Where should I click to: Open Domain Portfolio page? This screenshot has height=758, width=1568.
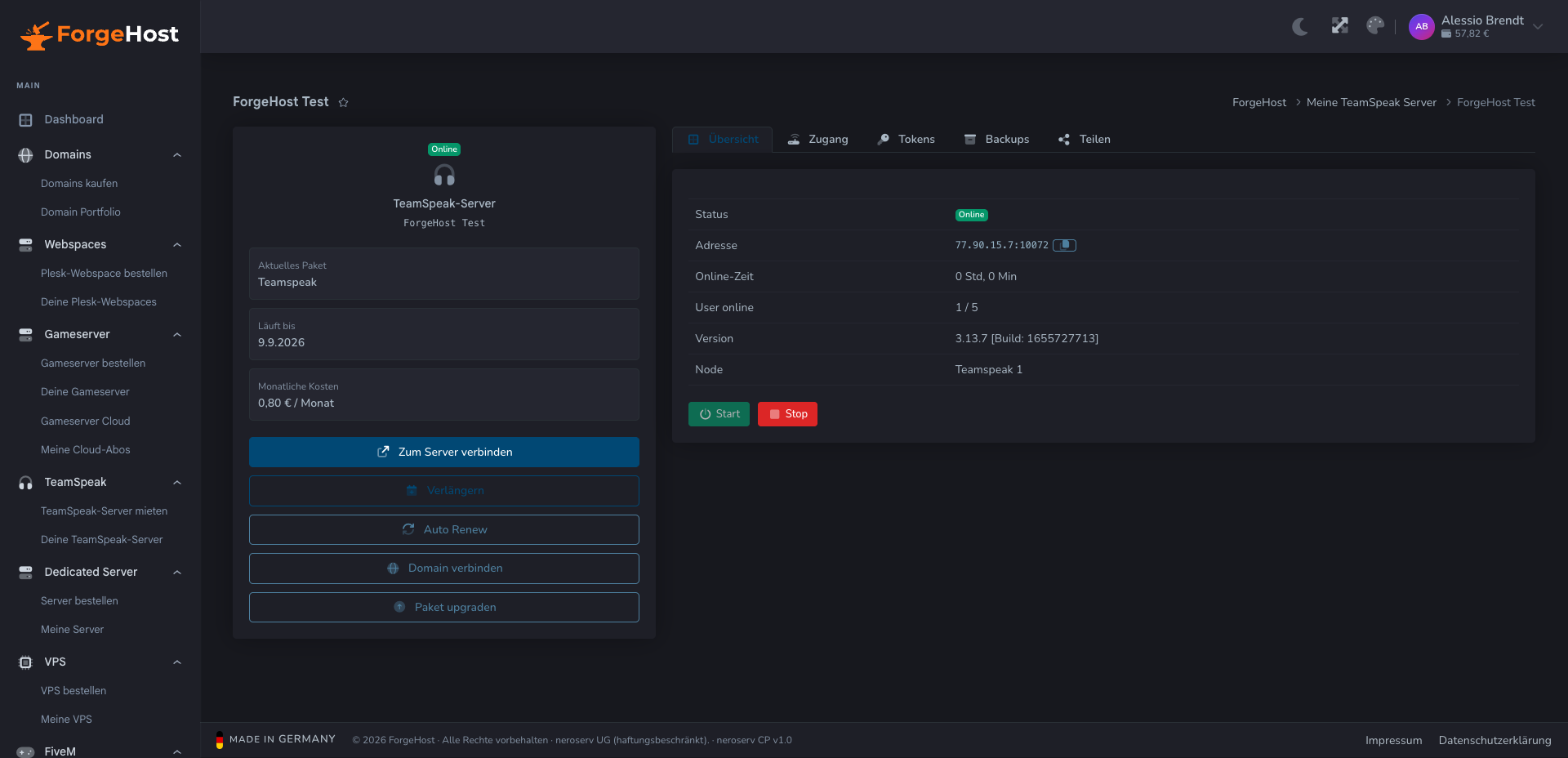pyautogui.click(x=81, y=212)
